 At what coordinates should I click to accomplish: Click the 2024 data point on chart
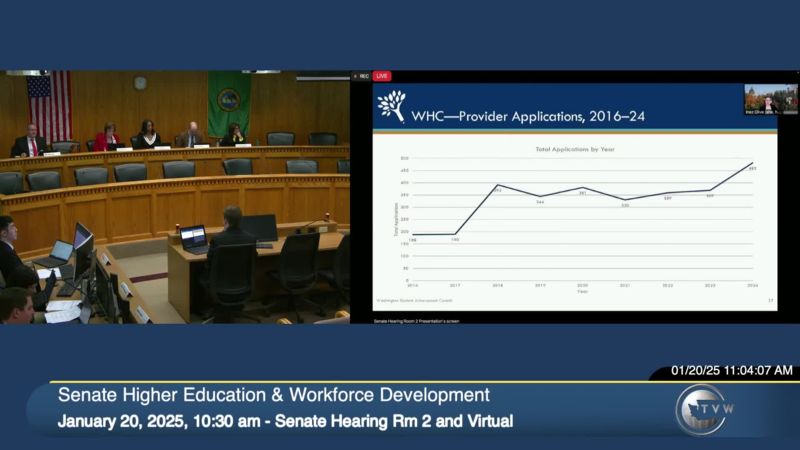(753, 163)
